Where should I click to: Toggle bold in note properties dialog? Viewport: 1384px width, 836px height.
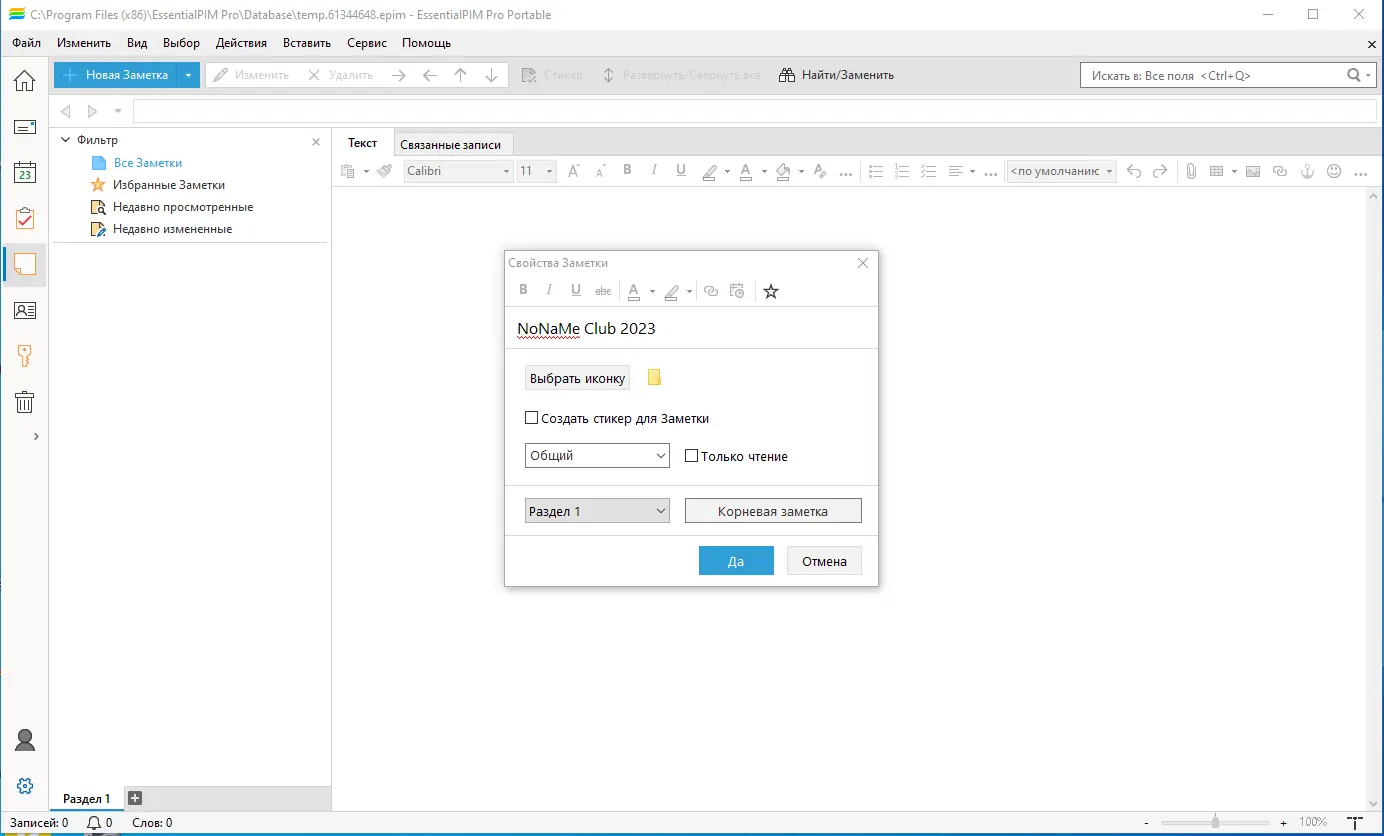[x=523, y=291]
